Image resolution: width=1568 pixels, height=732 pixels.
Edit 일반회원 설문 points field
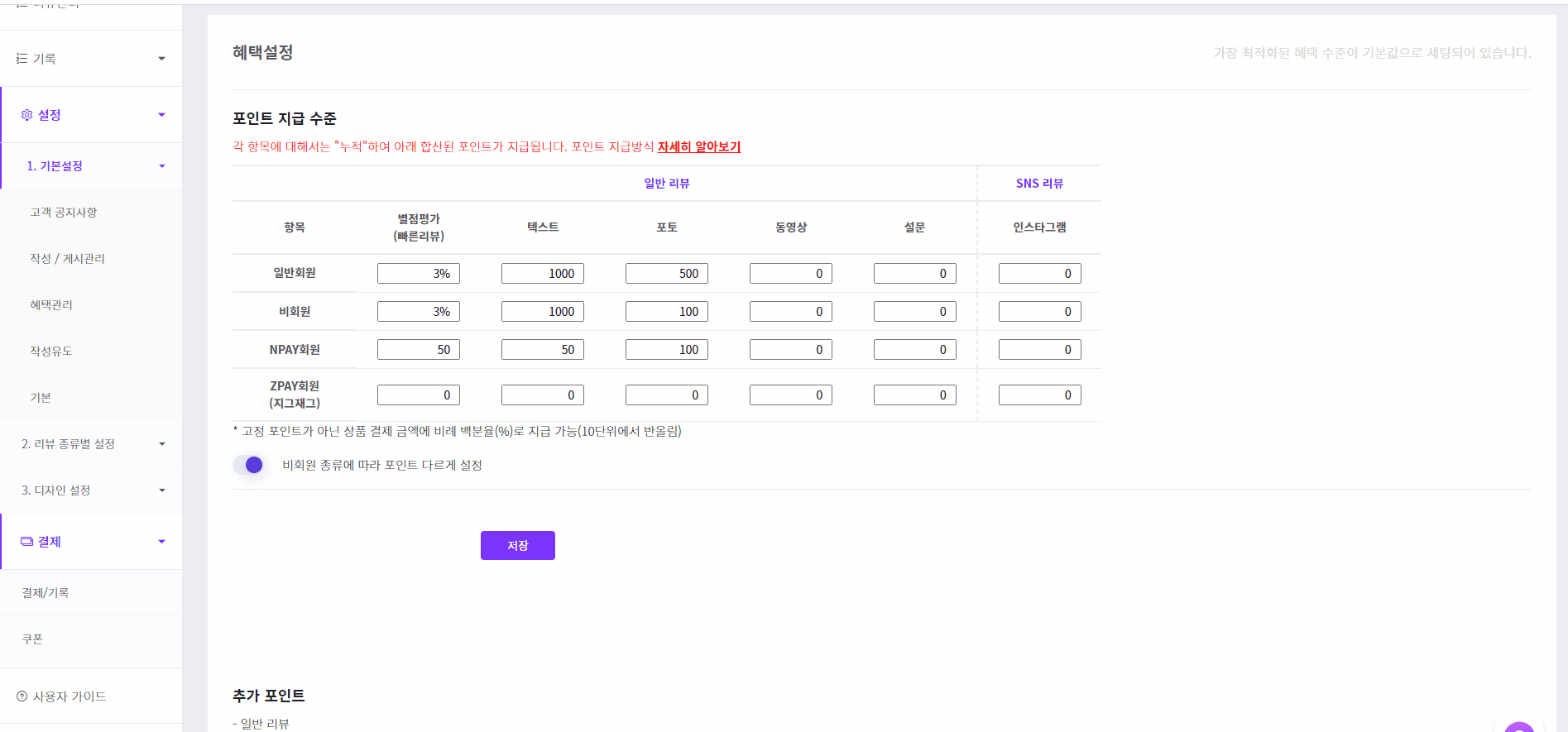click(915, 274)
